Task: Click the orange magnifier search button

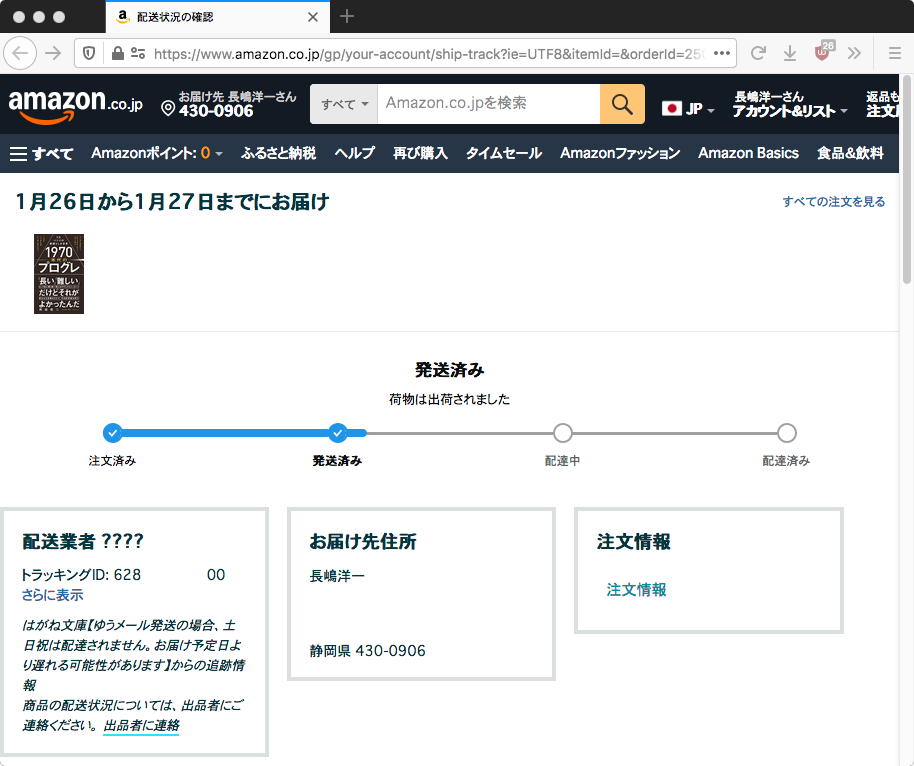Action: coord(622,104)
